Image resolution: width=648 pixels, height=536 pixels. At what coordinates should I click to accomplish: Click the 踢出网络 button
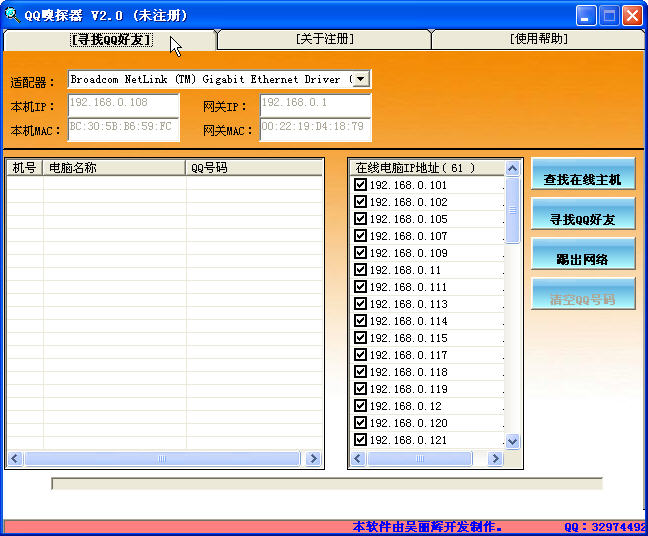tap(583, 259)
